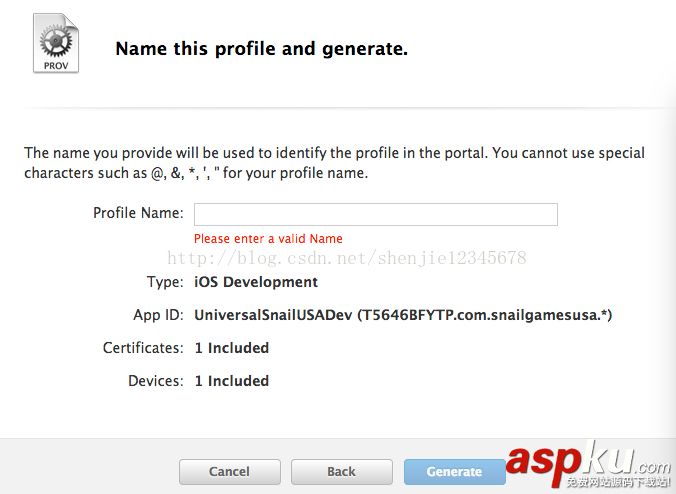The height and width of the screenshot is (494, 676).
Task: Click the "Devices:" label
Action: tap(156, 381)
